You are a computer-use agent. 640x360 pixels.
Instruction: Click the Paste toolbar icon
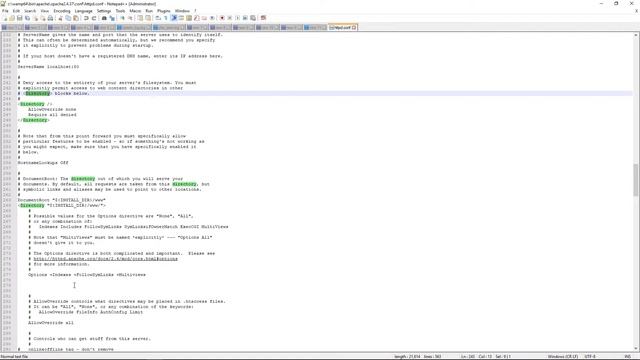(76, 18)
